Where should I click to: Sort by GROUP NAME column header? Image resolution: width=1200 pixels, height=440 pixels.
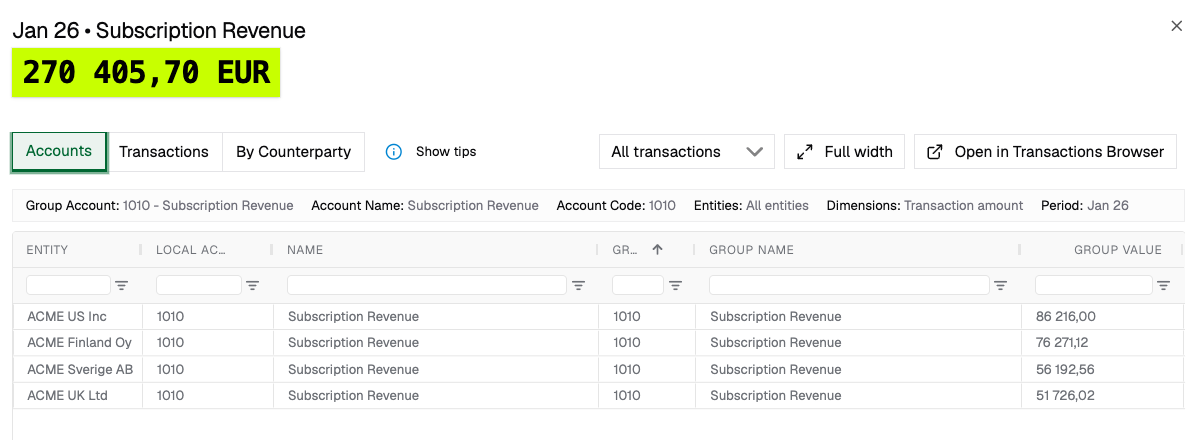pos(751,250)
